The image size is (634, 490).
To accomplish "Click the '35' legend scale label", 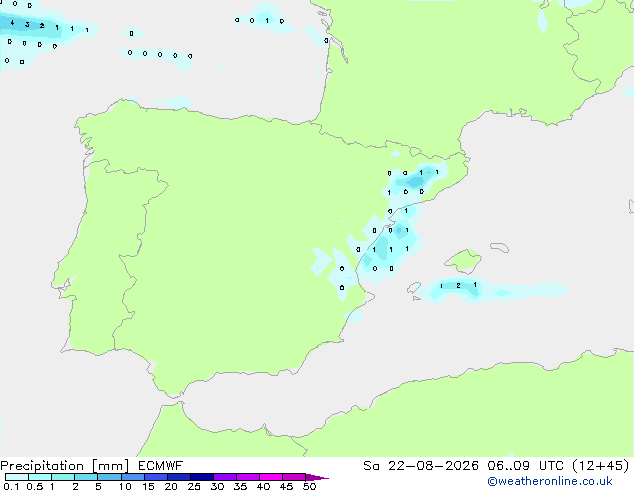I will point(240,486).
